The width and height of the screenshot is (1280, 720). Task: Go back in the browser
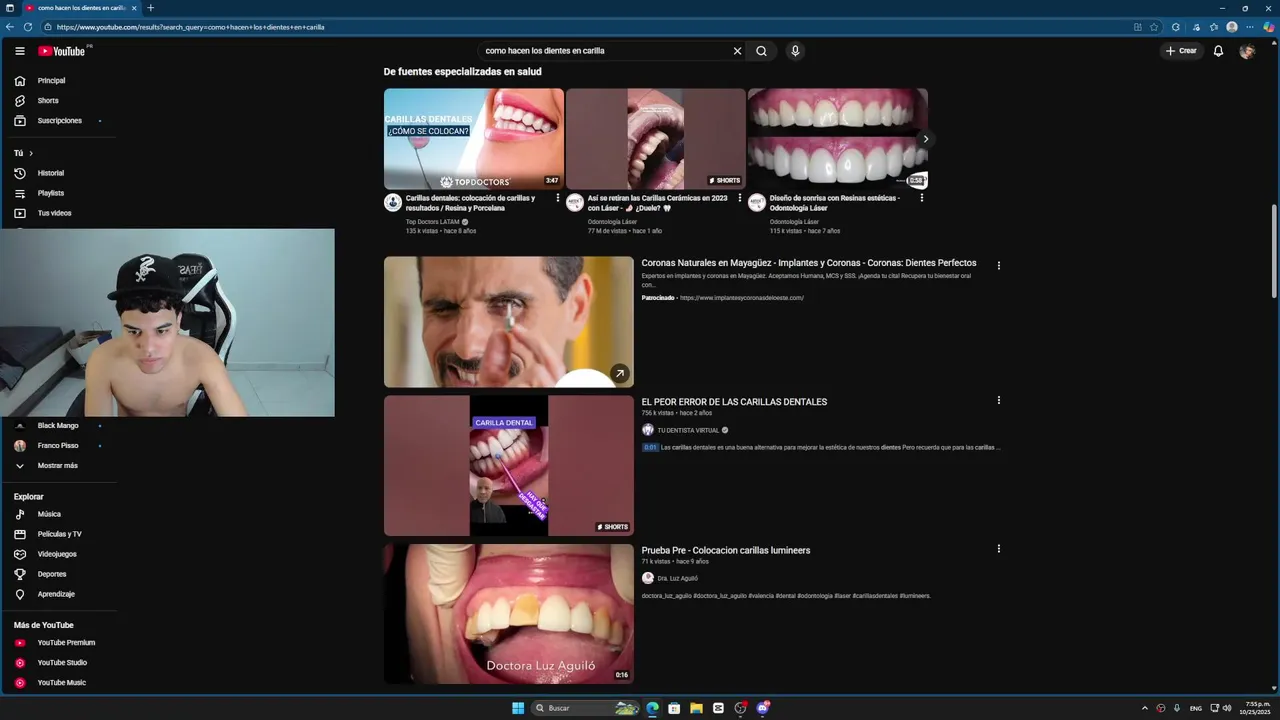[x=9, y=27]
